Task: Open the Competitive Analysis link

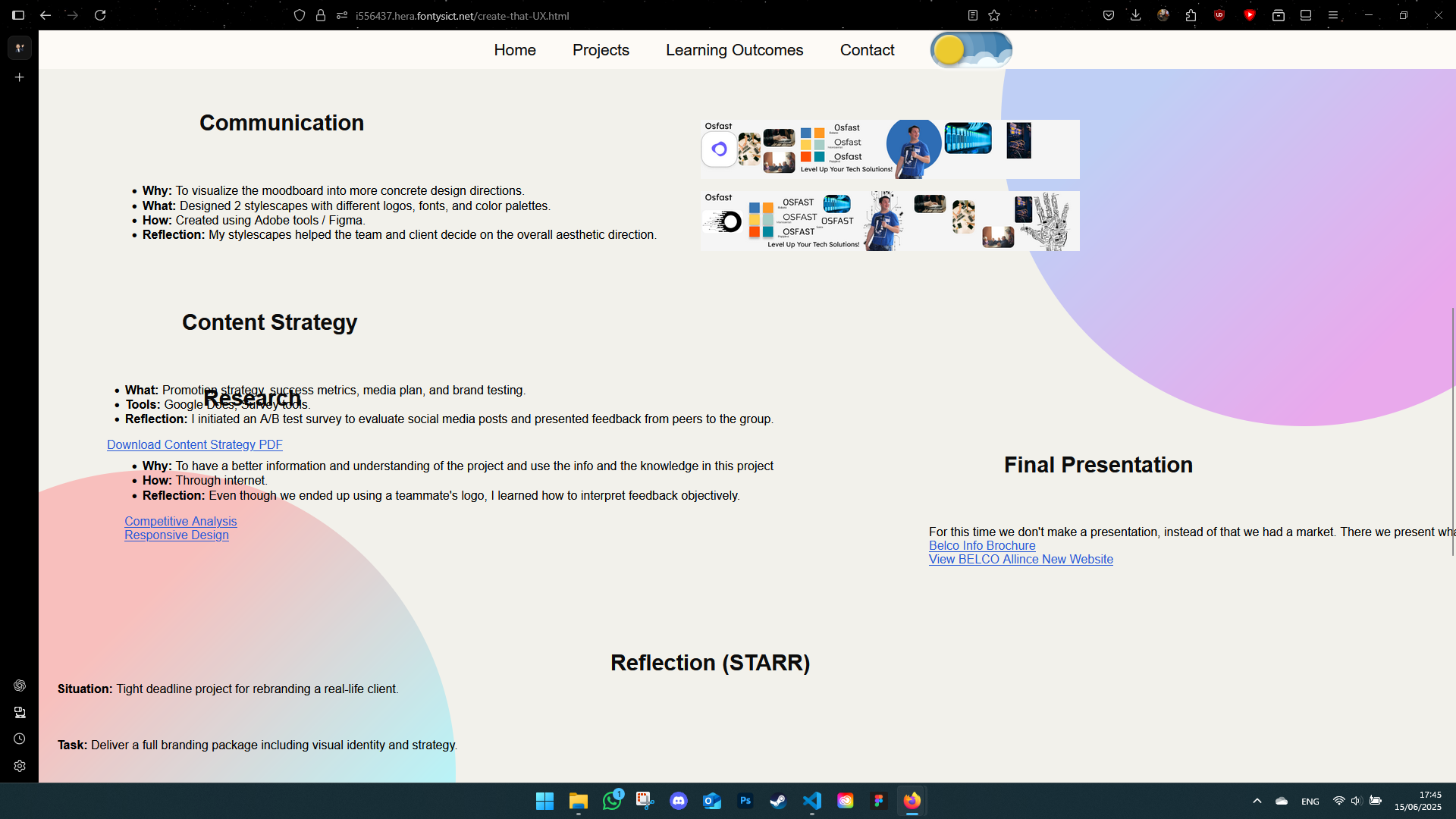Action: (x=180, y=521)
